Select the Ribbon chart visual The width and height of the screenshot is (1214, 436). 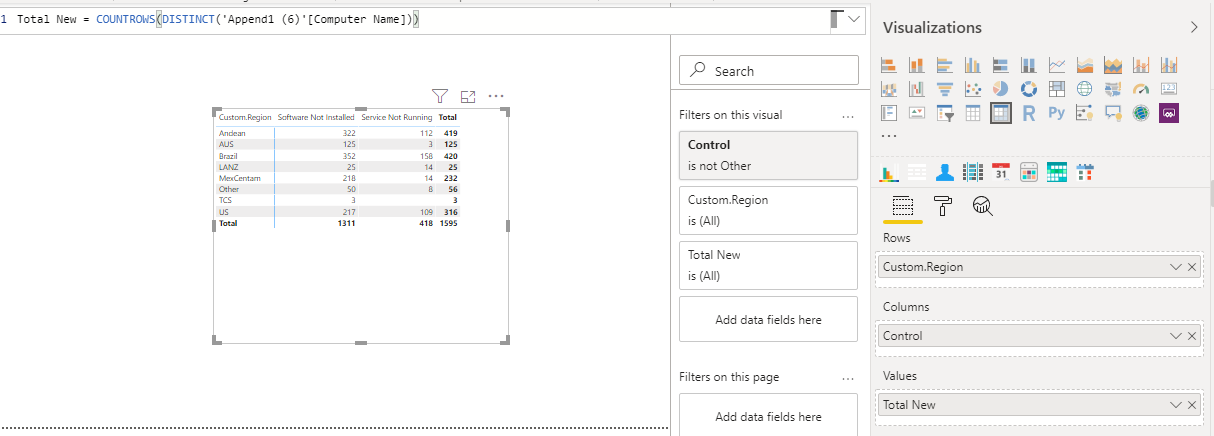click(888, 89)
